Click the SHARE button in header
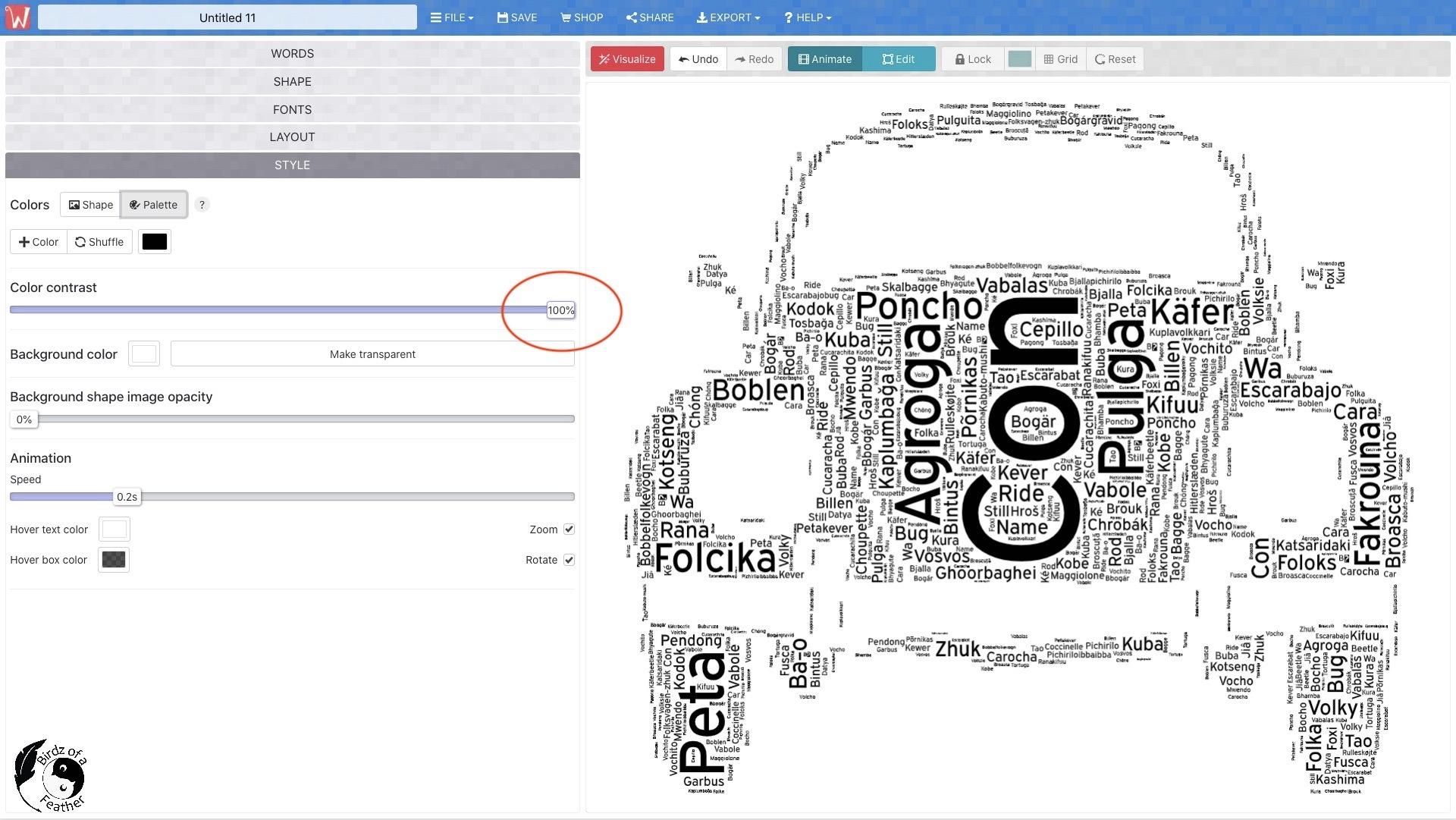 click(650, 17)
